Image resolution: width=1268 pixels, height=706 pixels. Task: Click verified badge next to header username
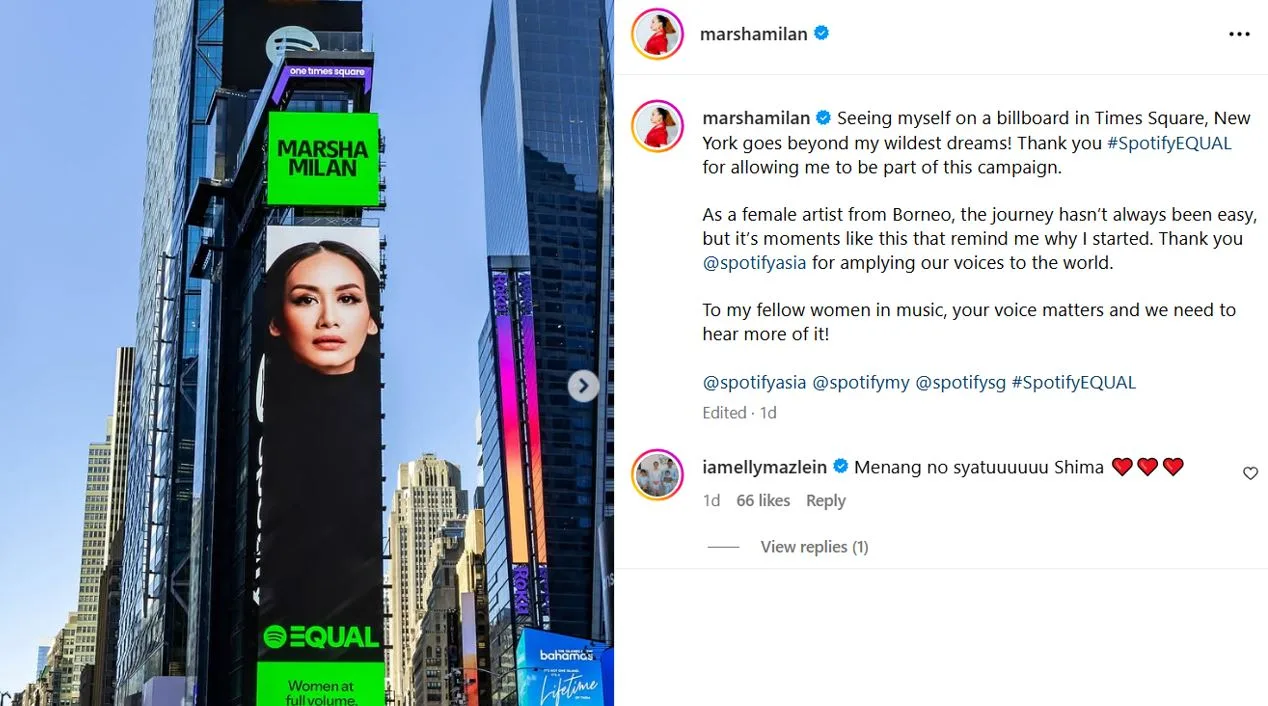[822, 33]
